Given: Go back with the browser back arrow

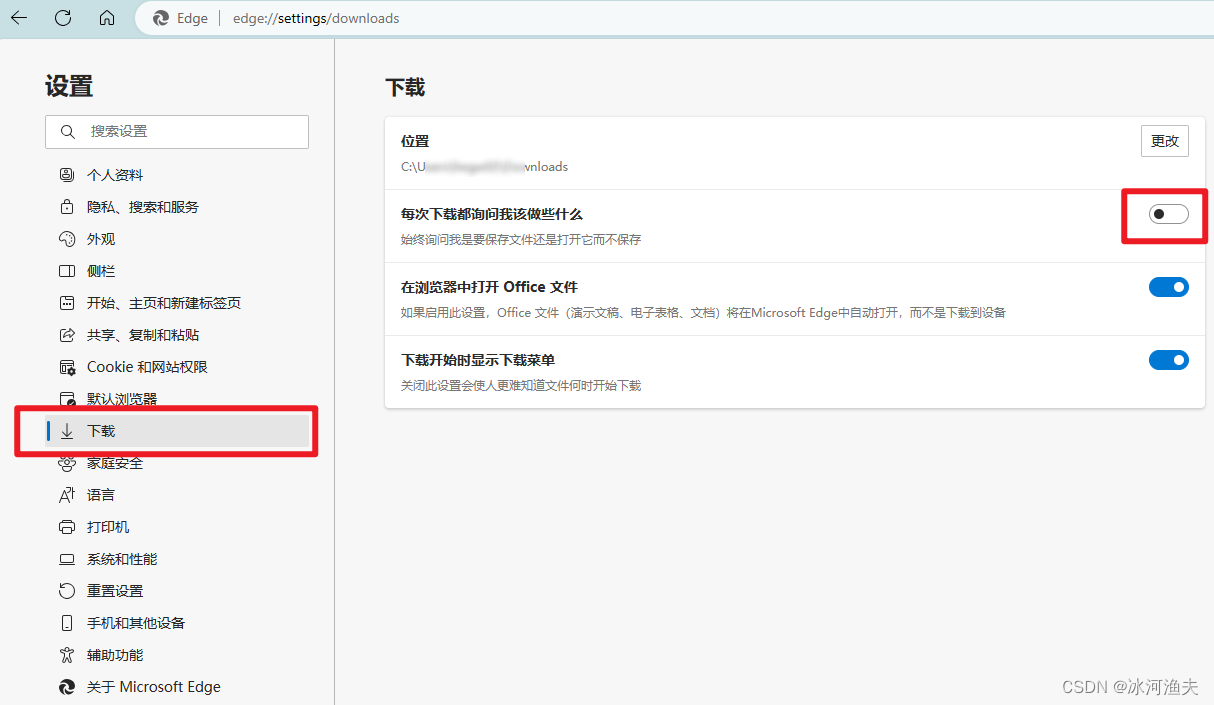Looking at the screenshot, I should coord(19,18).
